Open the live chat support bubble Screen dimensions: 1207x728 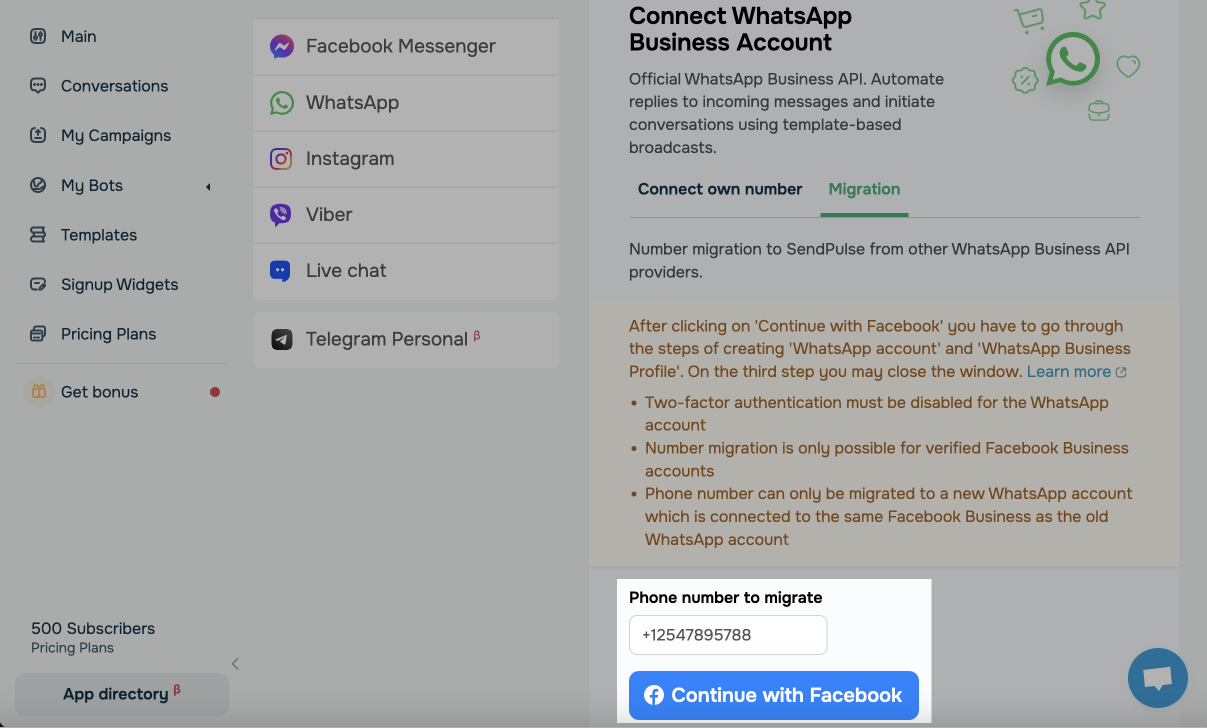click(x=1157, y=678)
